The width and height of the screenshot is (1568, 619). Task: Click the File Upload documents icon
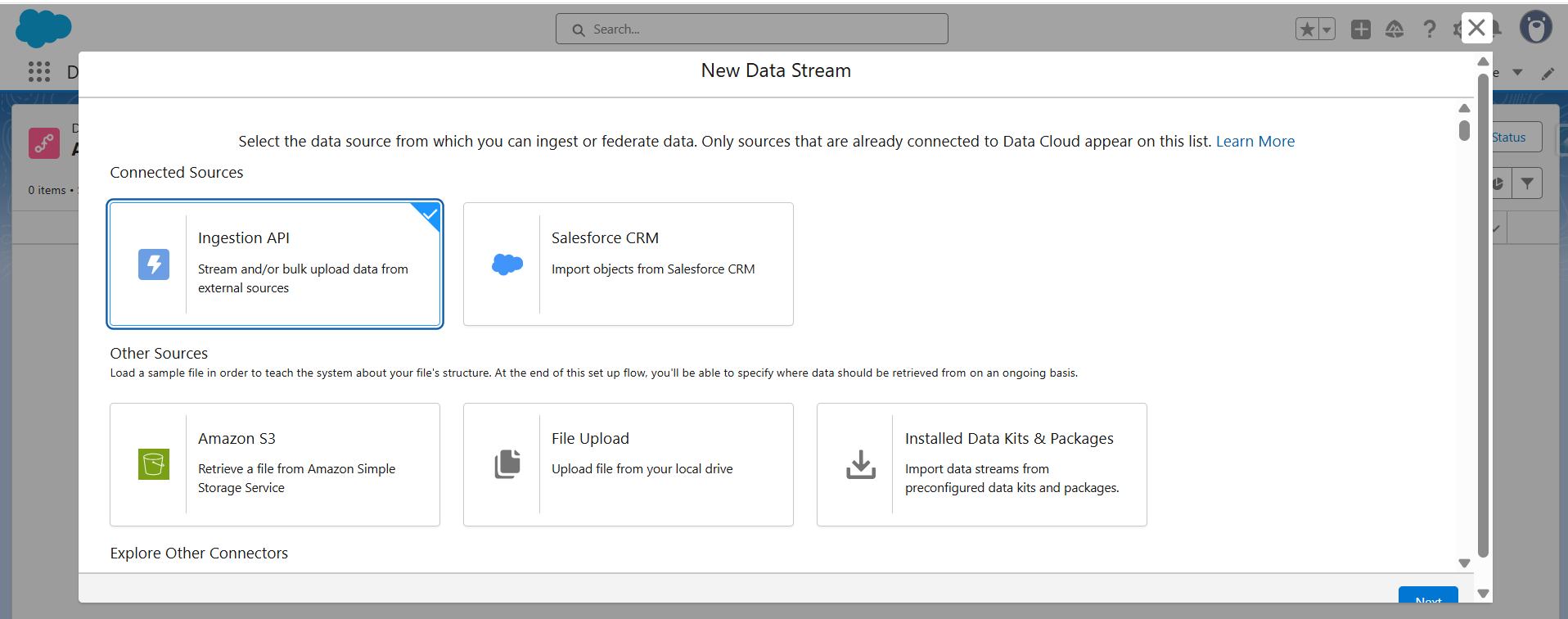click(507, 464)
